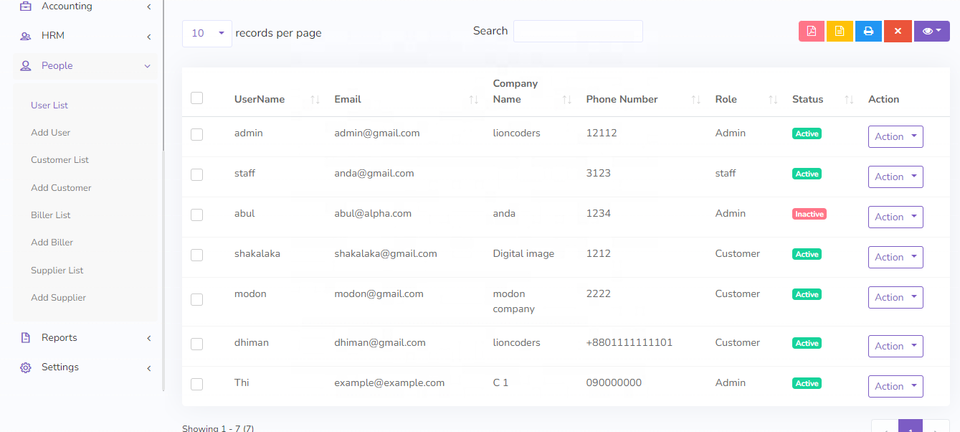Screen dimensions: 960x432
Task: Check the box next to user dhiman
Action: [197, 343]
